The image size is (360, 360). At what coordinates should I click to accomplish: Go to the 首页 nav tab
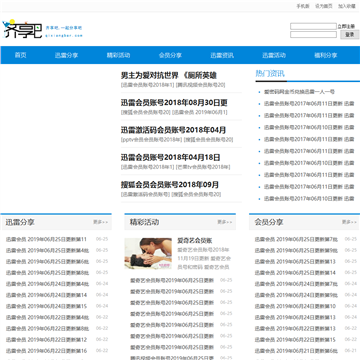(21, 55)
